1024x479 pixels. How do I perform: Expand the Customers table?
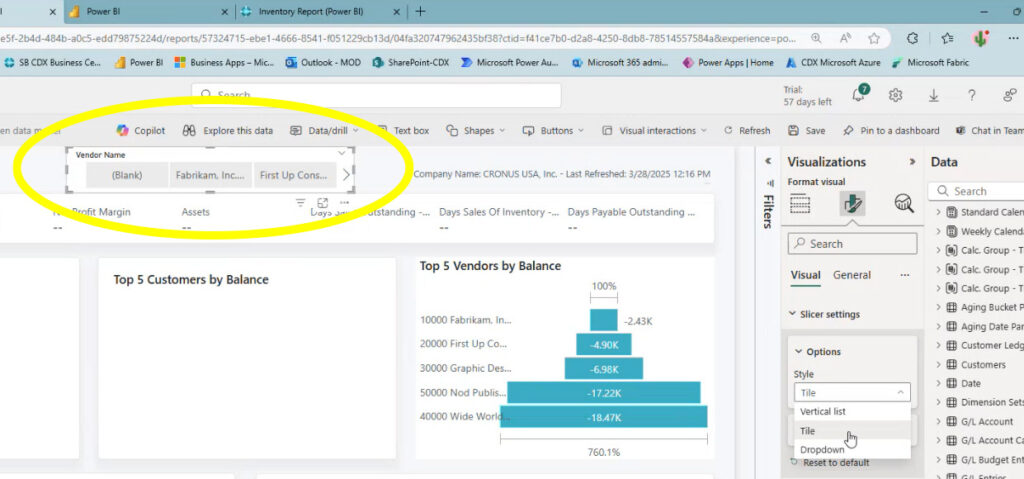pos(938,365)
